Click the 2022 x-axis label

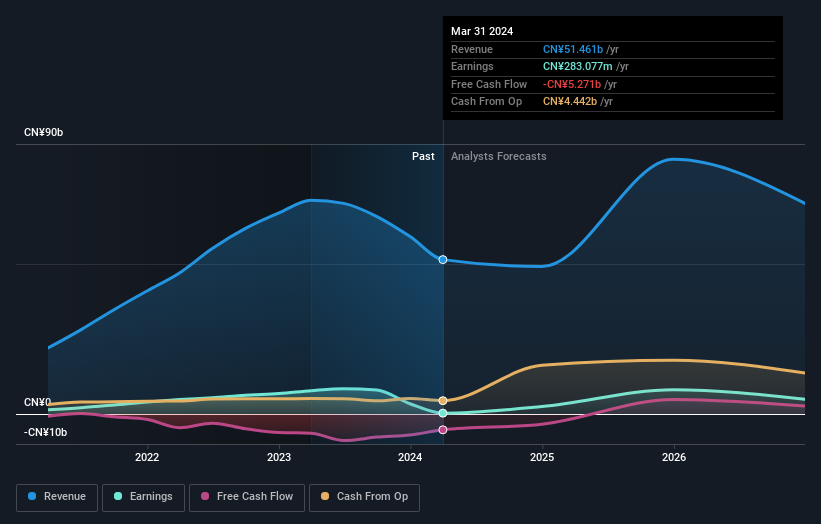click(147, 457)
